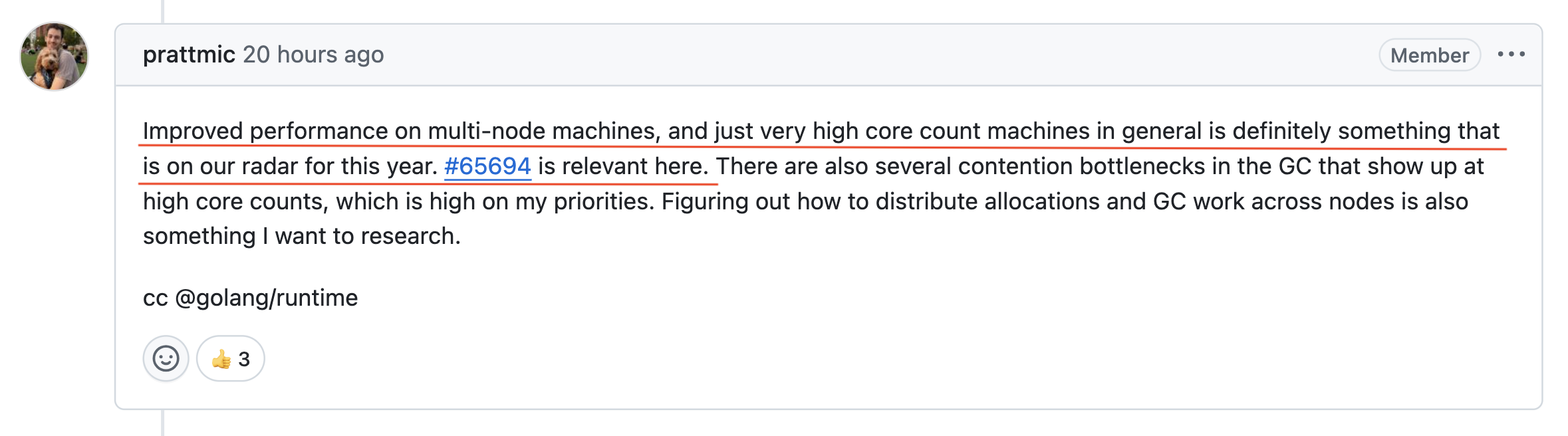Open prattmic's avatar picture

pyautogui.click(x=54, y=56)
